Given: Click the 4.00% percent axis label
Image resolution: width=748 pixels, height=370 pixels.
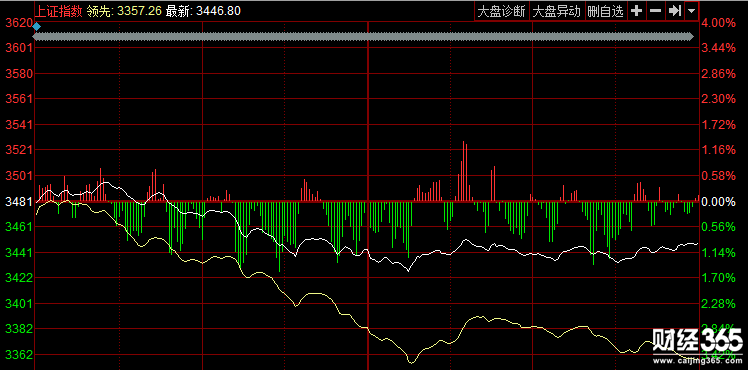Looking at the screenshot, I should (x=719, y=22).
